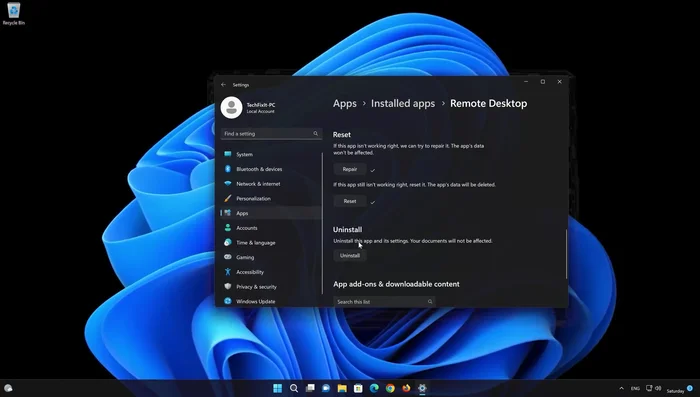700x397 pixels.
Task: Open System settings in sidebar
Action: [271, 154]
